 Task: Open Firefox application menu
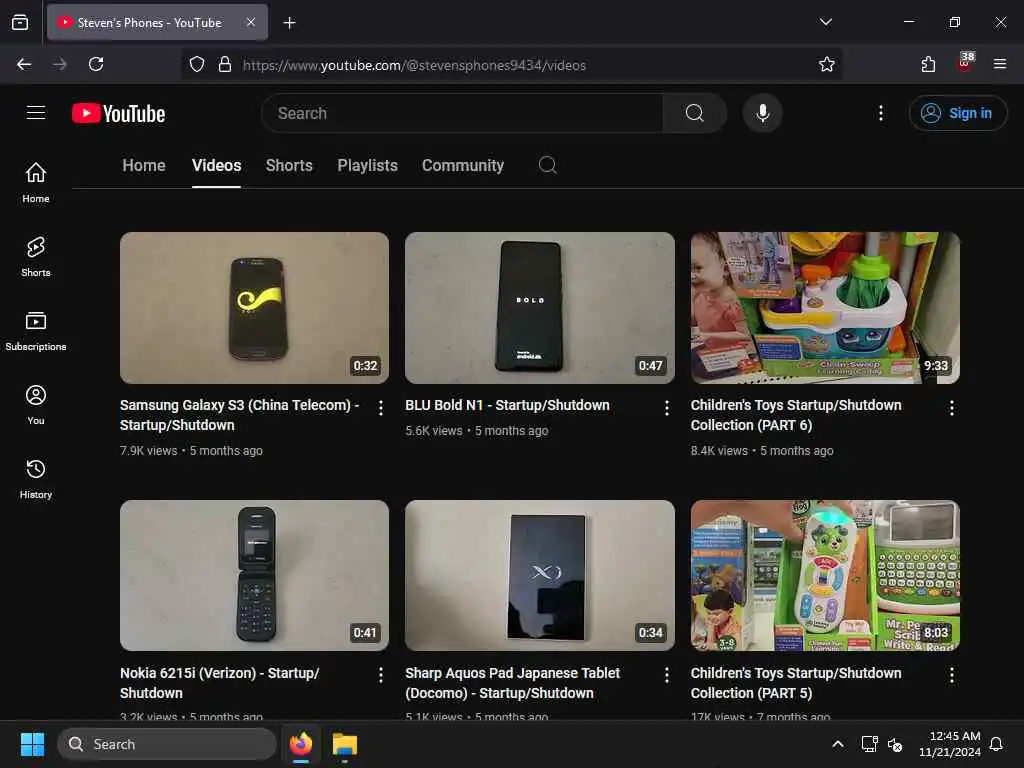999,64
